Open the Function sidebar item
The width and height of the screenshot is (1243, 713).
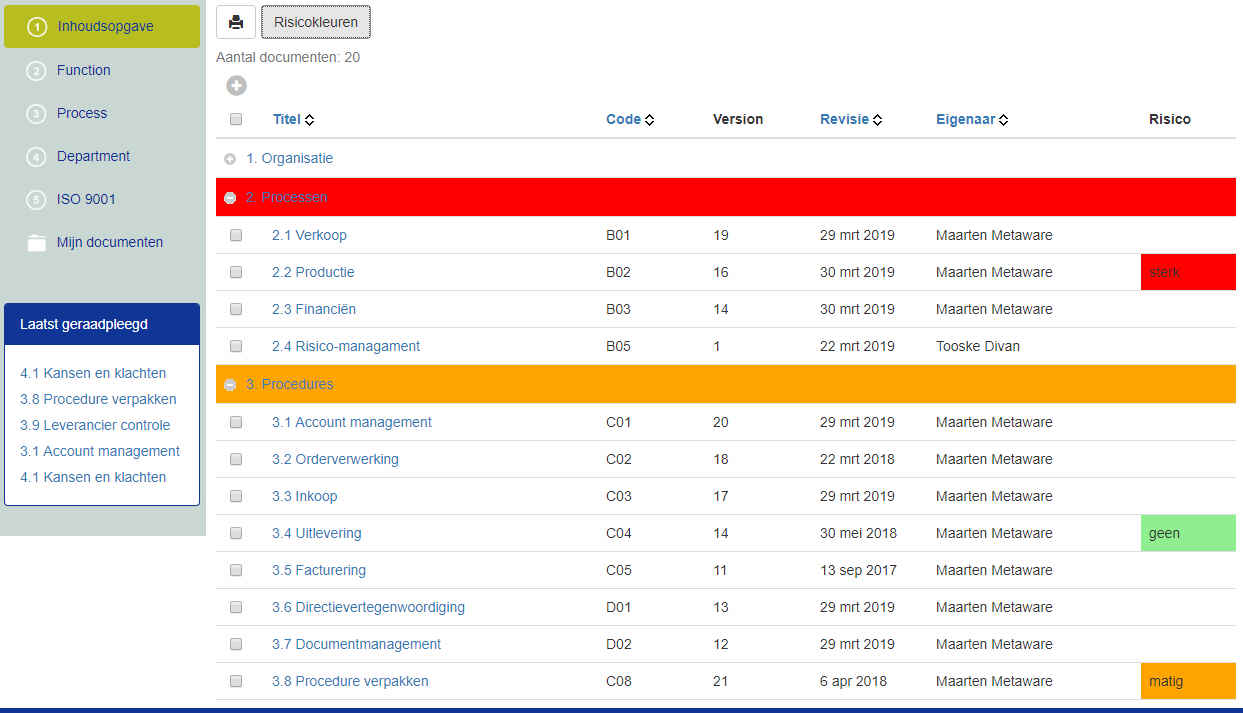(83, 70)
